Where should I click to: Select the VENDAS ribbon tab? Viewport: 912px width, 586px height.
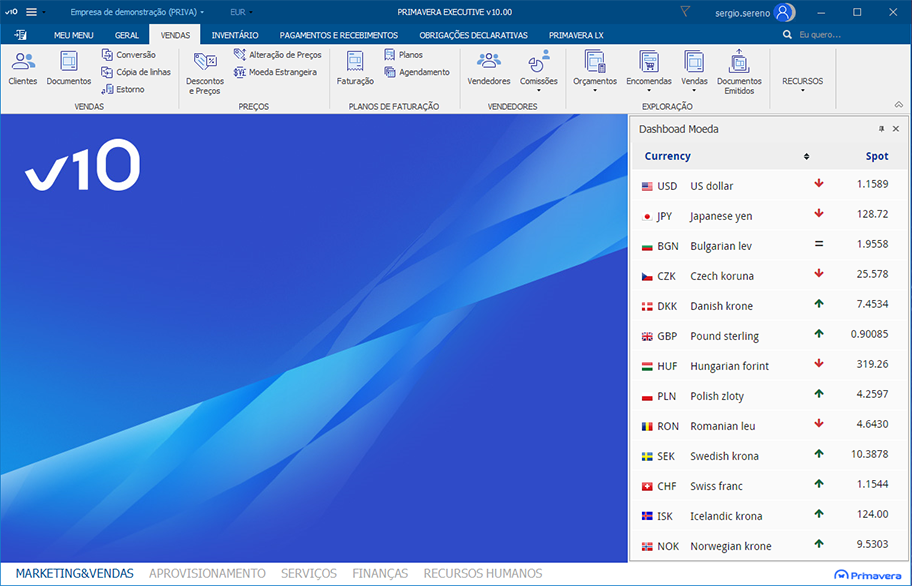(x=175, y=35)
